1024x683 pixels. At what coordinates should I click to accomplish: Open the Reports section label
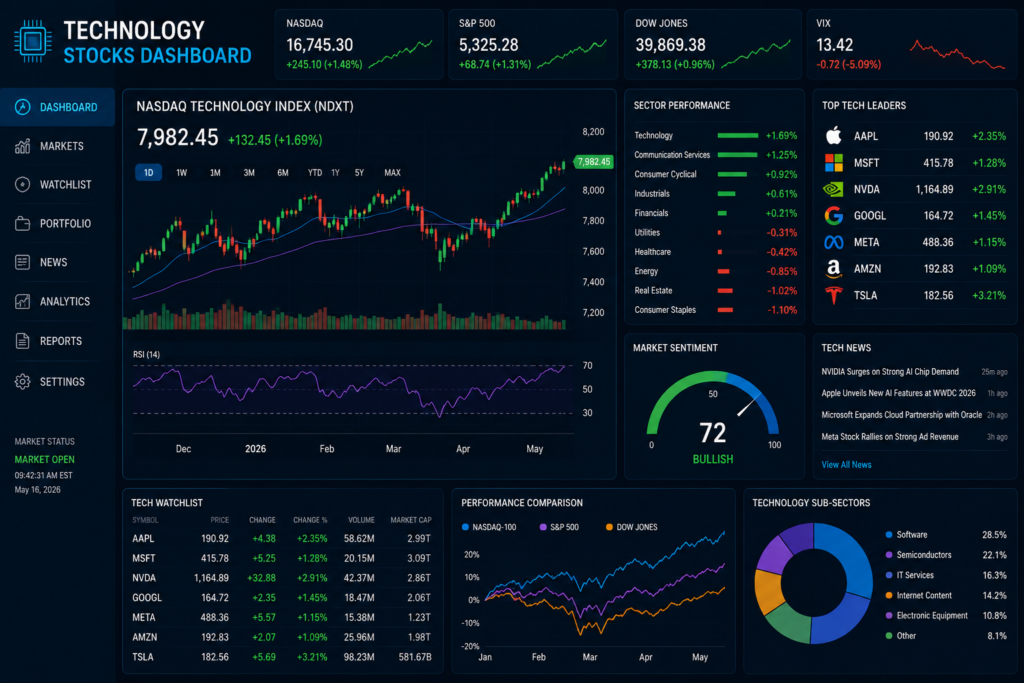[x=61, y=341]
